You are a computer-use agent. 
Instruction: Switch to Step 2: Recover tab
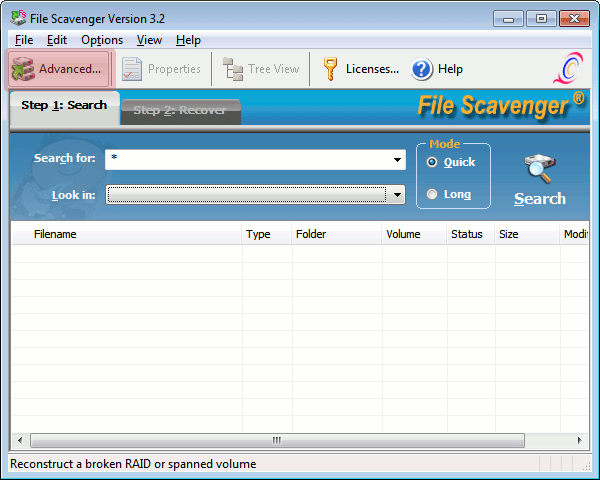tap(180, 111)
